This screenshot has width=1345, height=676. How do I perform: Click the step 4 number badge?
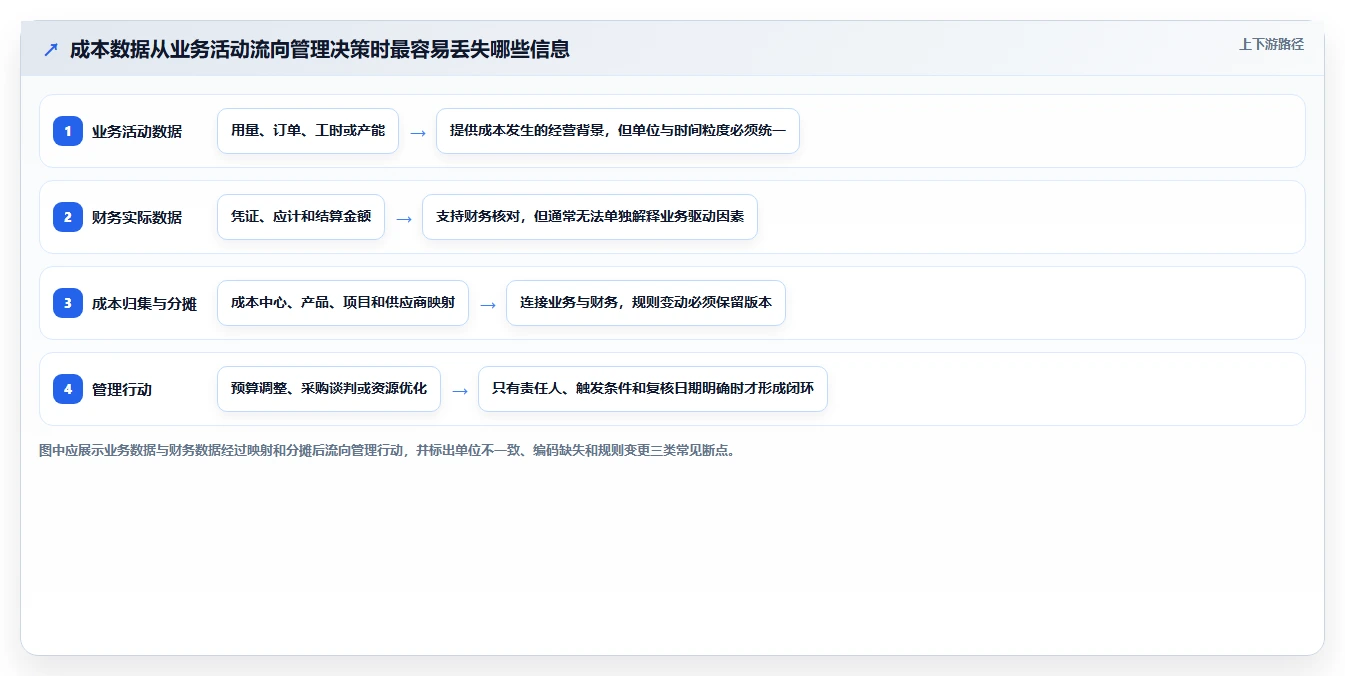tap(68, 389)
